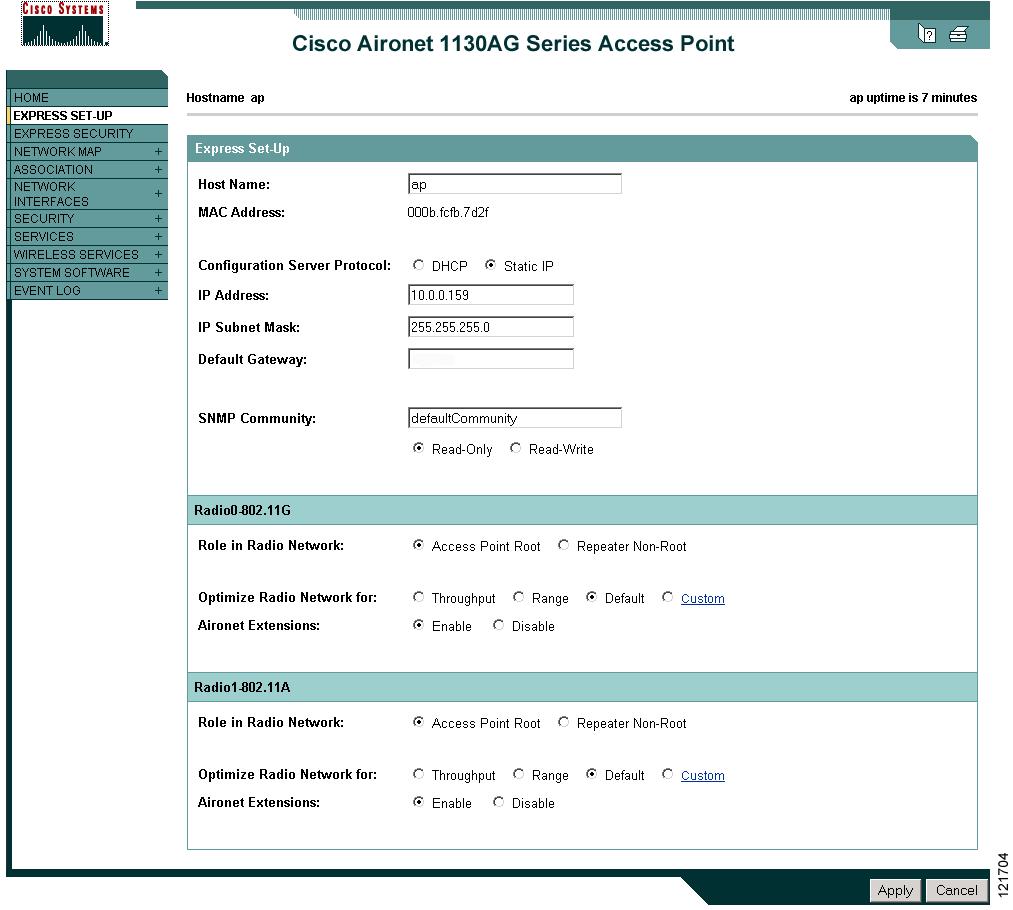Select Repeater Non-Root for Radio0-802.11G
The height and width of the screenshot is (910, 1013).
[563, 545]
